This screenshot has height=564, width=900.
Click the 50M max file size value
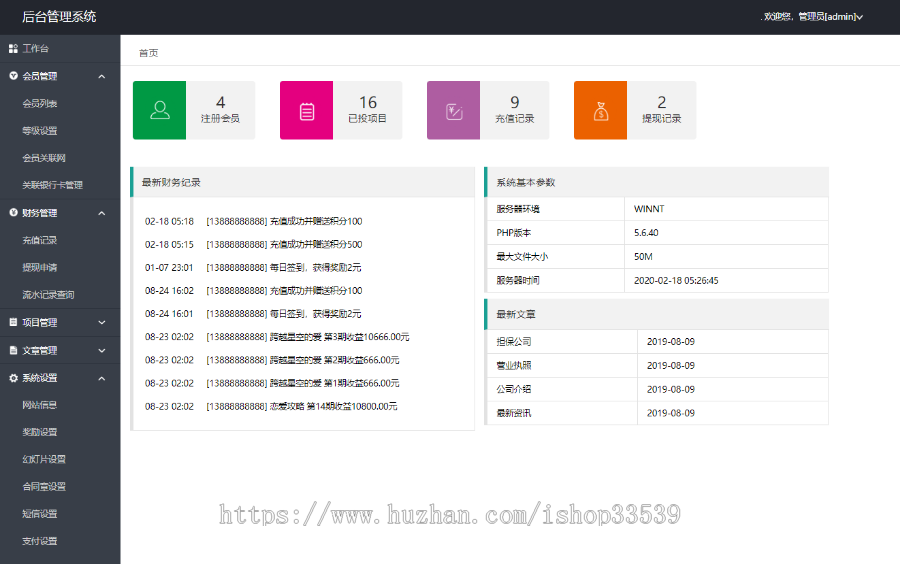coord(643,256)
